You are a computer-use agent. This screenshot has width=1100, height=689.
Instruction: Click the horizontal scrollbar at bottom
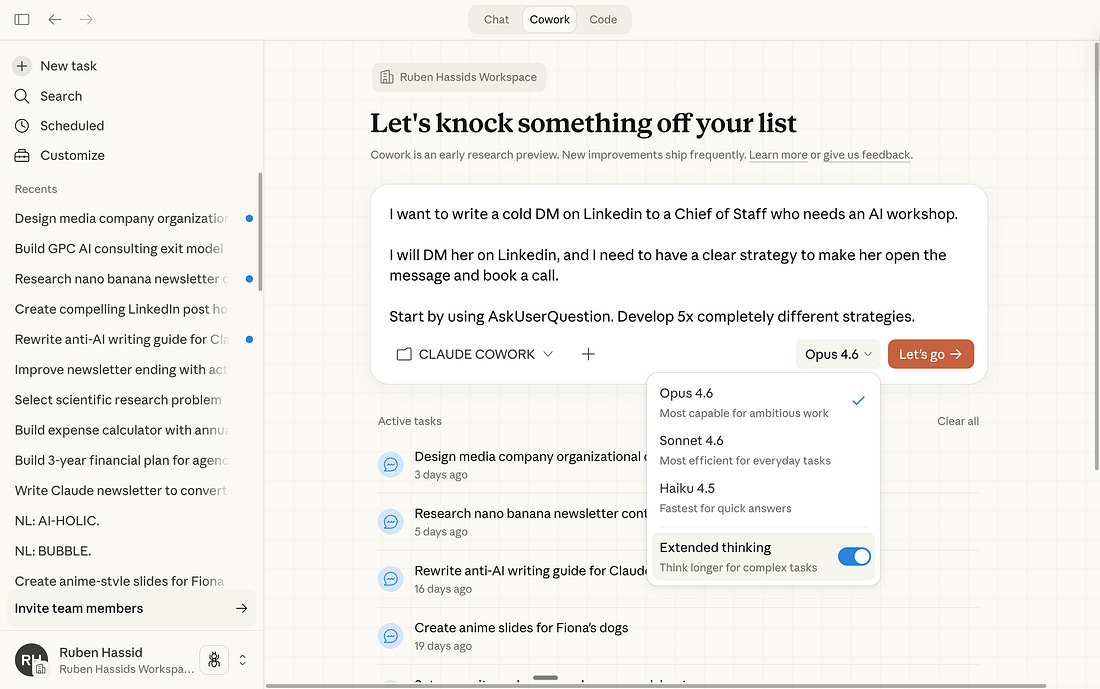coord(655,685)
